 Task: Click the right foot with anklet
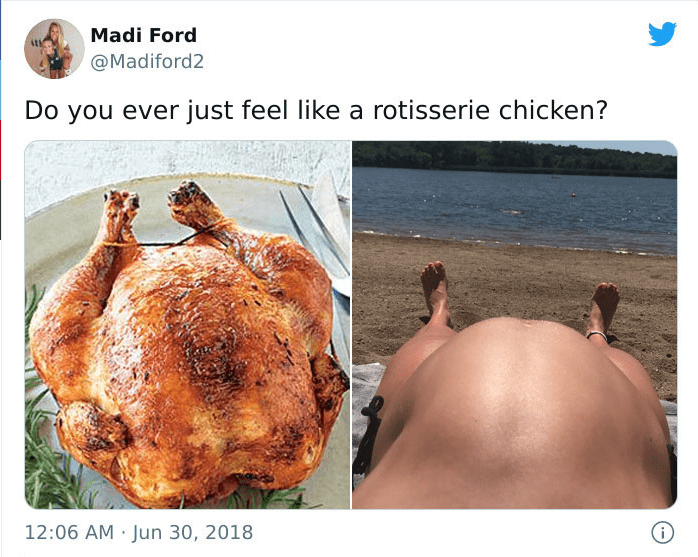click(603, 309)
